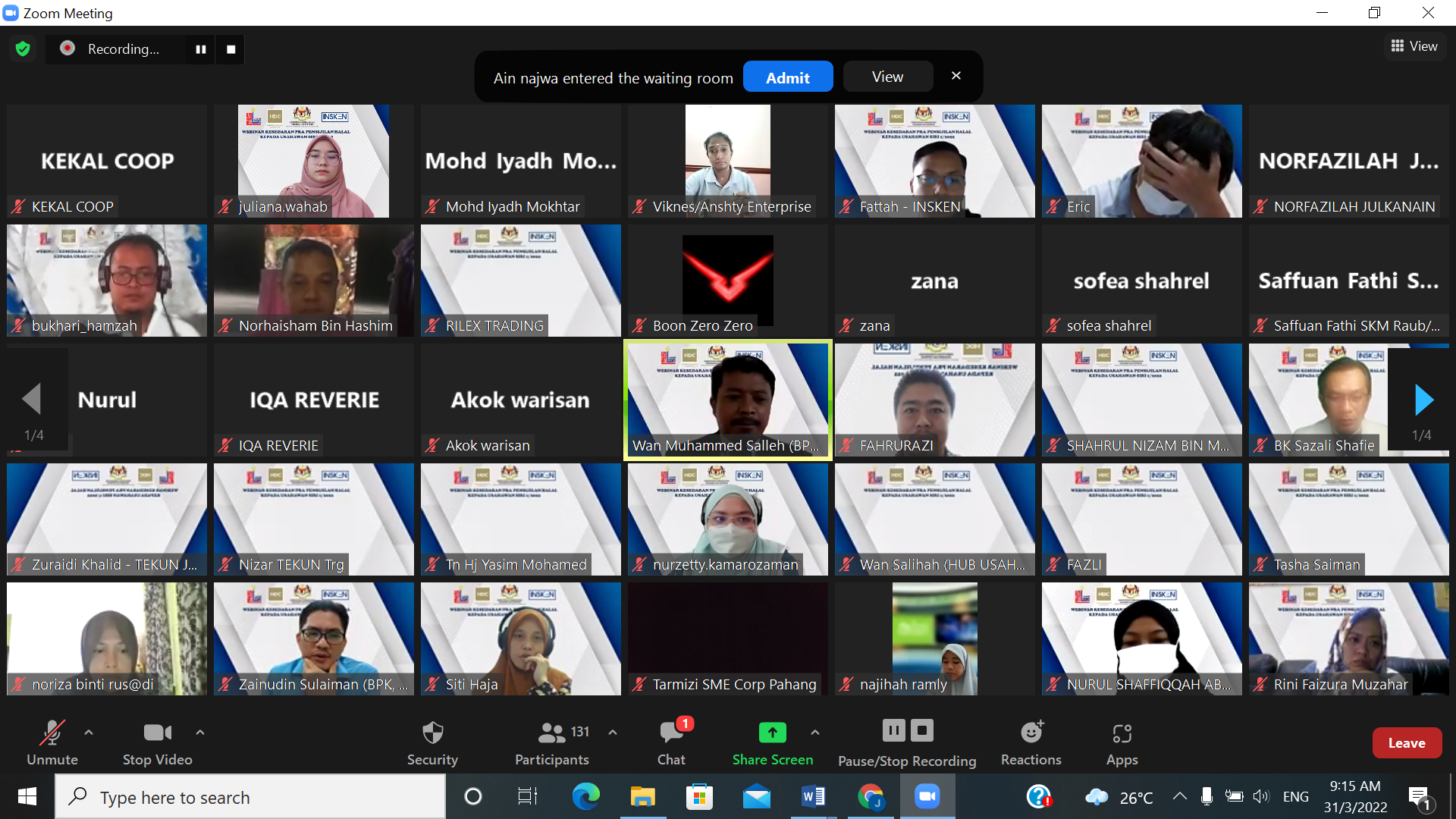Stop recording using the top square button
This screenshot has width=1456, height=819.
tap(231, 49)
